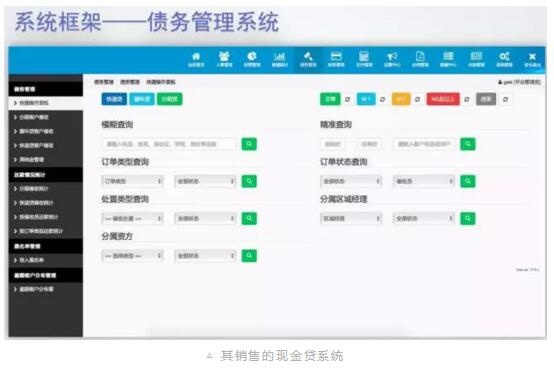Click the X exit icon in navigation
Screen dimensions: 554x369
532,59
